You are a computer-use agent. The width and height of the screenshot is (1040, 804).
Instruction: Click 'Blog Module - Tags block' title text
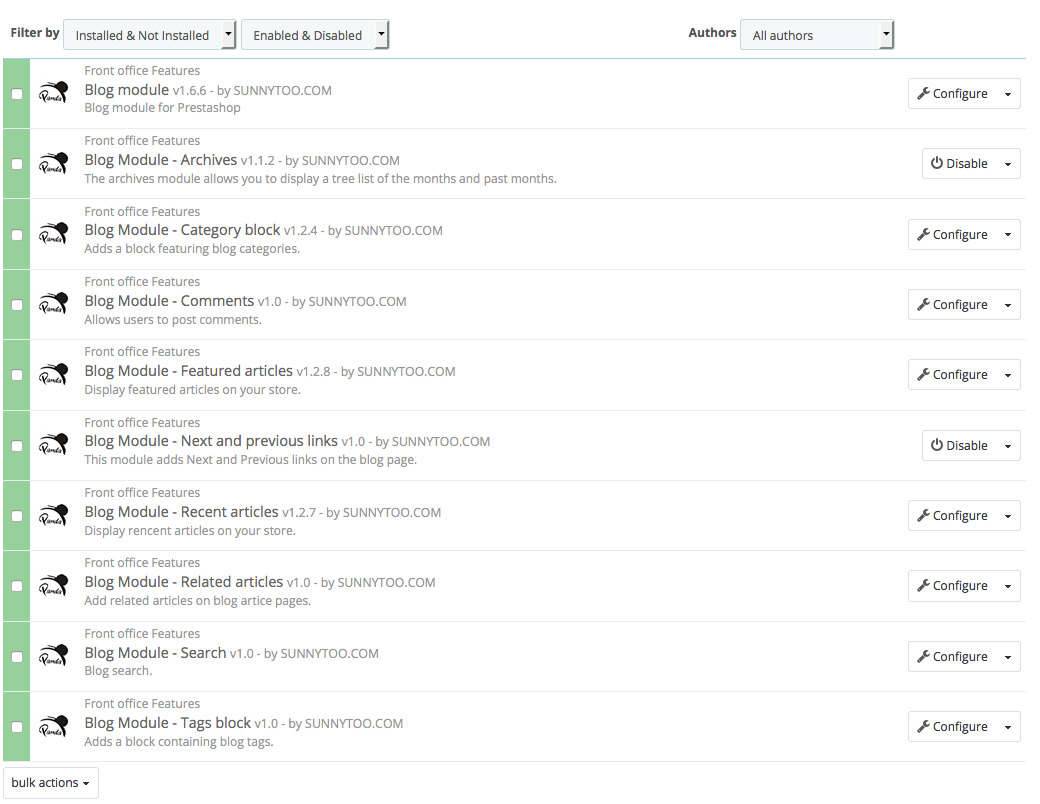tap(168, 723)
